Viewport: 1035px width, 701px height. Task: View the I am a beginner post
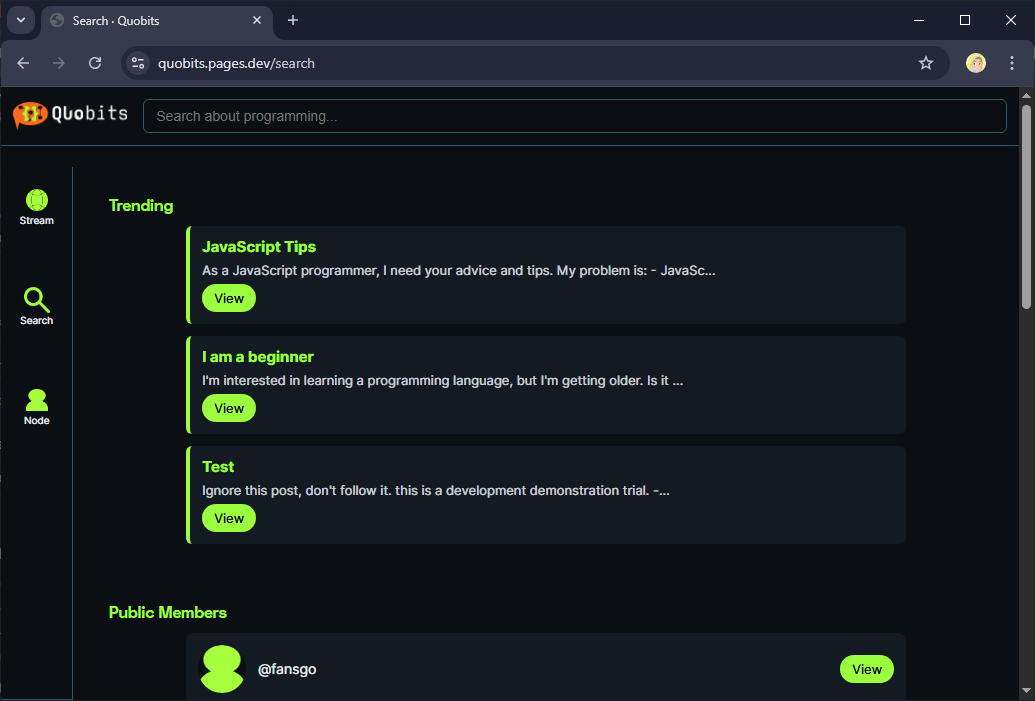click(x=229, y=408)
